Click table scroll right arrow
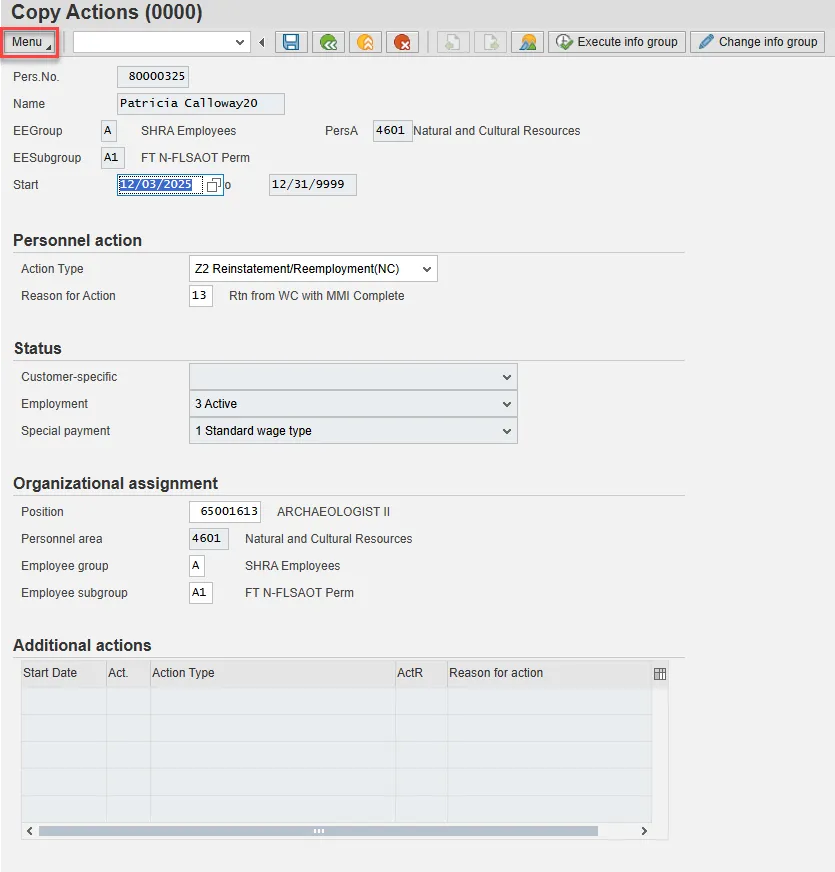The height and width of the screenshot is (872, 835). coord(644,831)
